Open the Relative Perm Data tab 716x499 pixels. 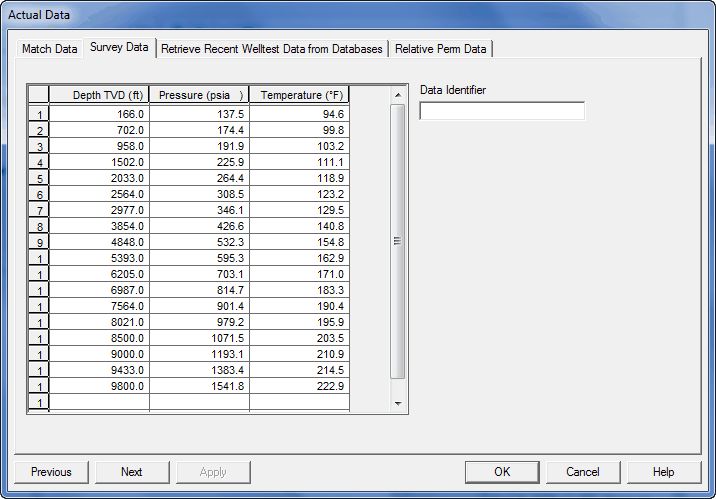pos(440,48)
